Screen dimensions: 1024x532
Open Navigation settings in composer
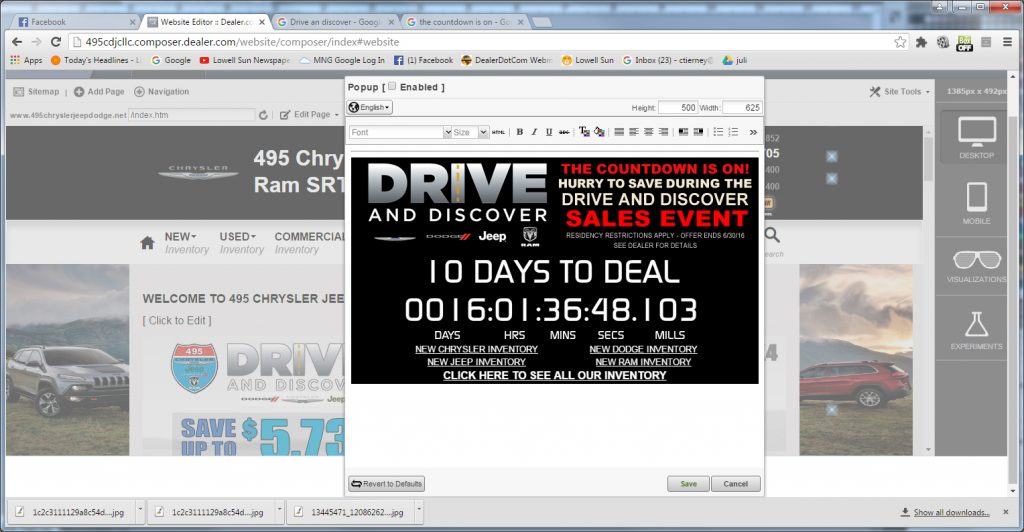(x=161, y=91)
